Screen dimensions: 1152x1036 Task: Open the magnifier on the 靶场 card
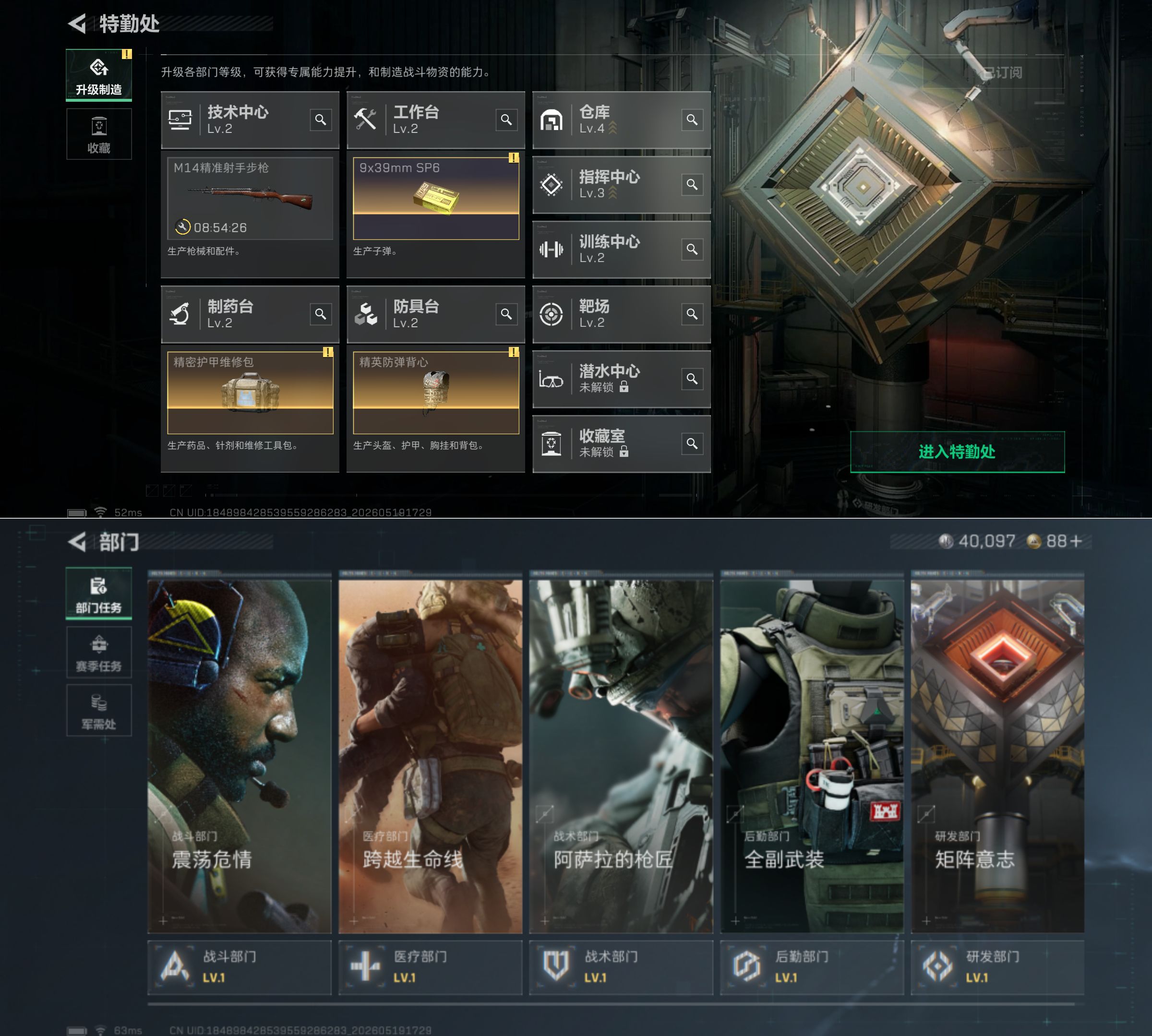point(692,314)
